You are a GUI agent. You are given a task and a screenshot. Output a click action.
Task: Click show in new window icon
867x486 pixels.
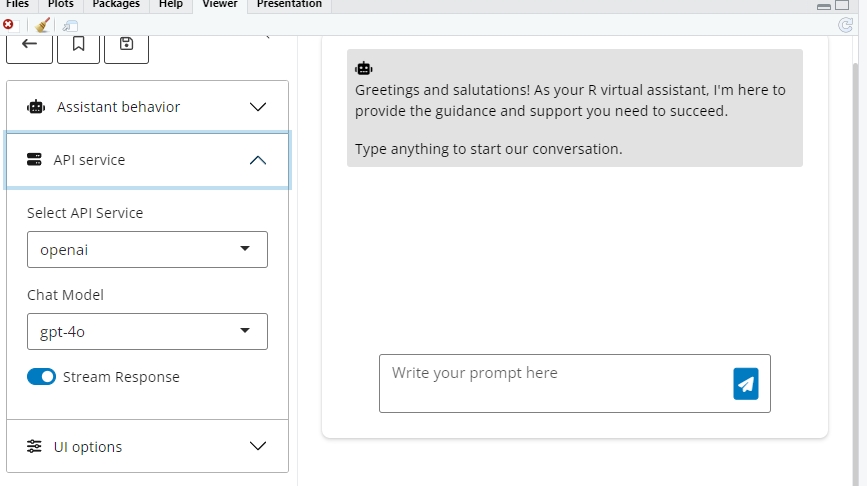pyautogui.click(x=70, y=25)
